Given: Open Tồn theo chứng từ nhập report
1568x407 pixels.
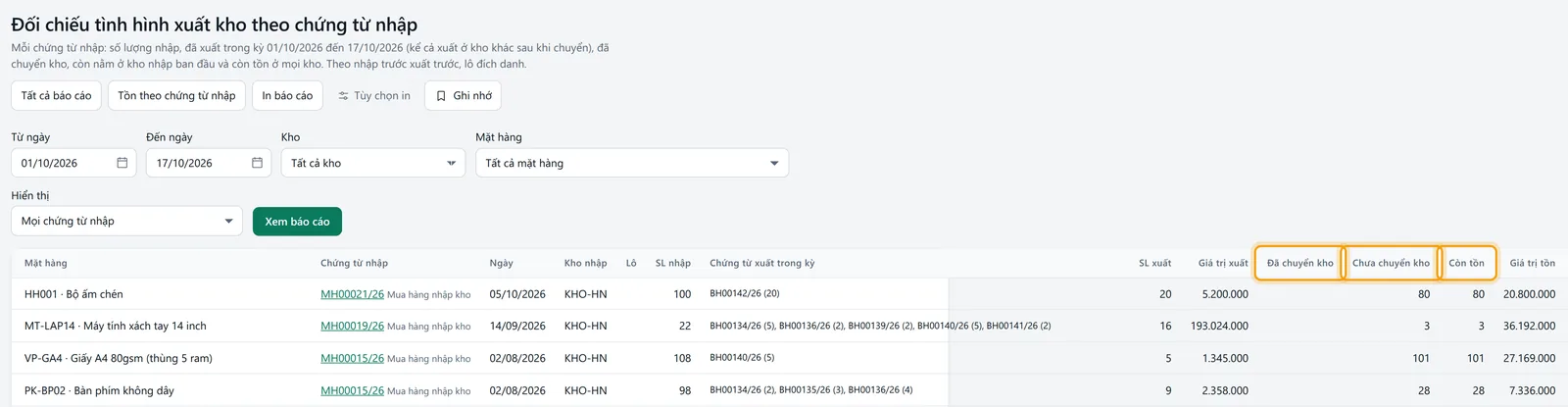Looking at the screenshot, I should 176,95.
